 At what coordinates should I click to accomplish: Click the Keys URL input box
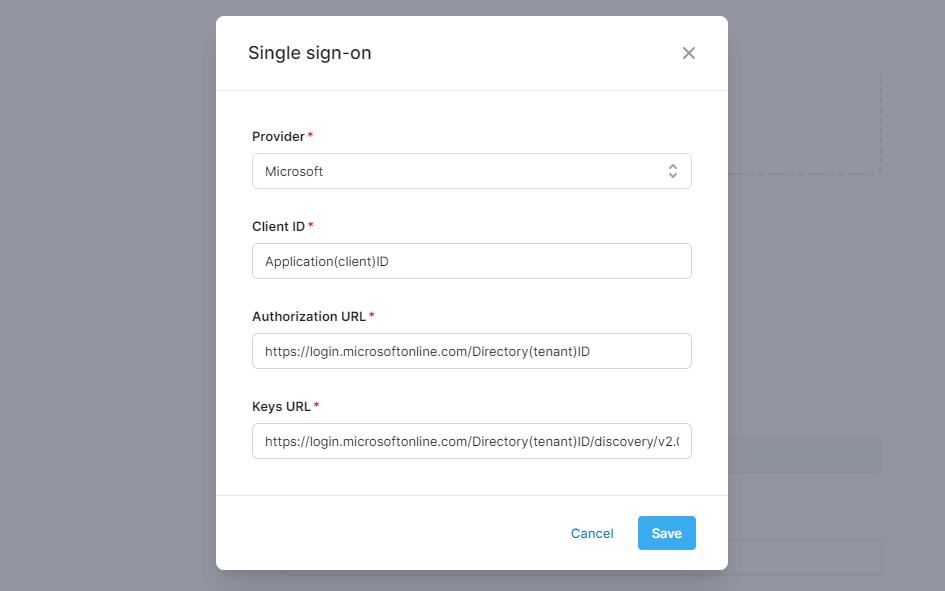click(471, 440)
